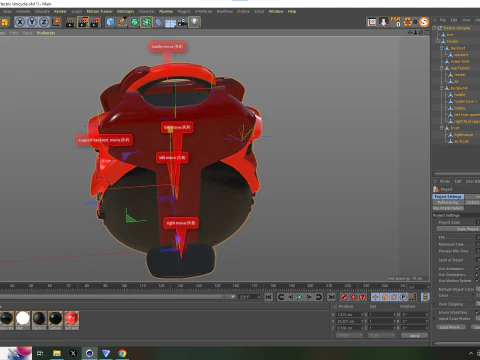Collapse the front tree node
480x360 pixels.
pyautogui.click(x=442, y=128)
